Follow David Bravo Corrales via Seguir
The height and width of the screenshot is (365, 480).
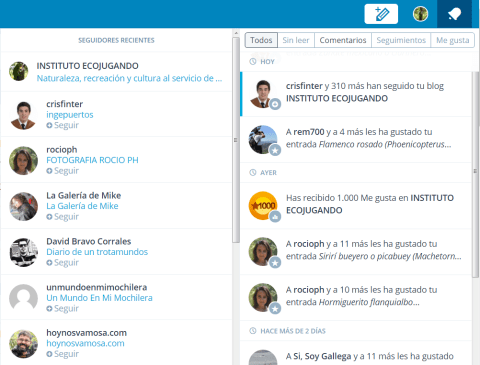point(63,263)
